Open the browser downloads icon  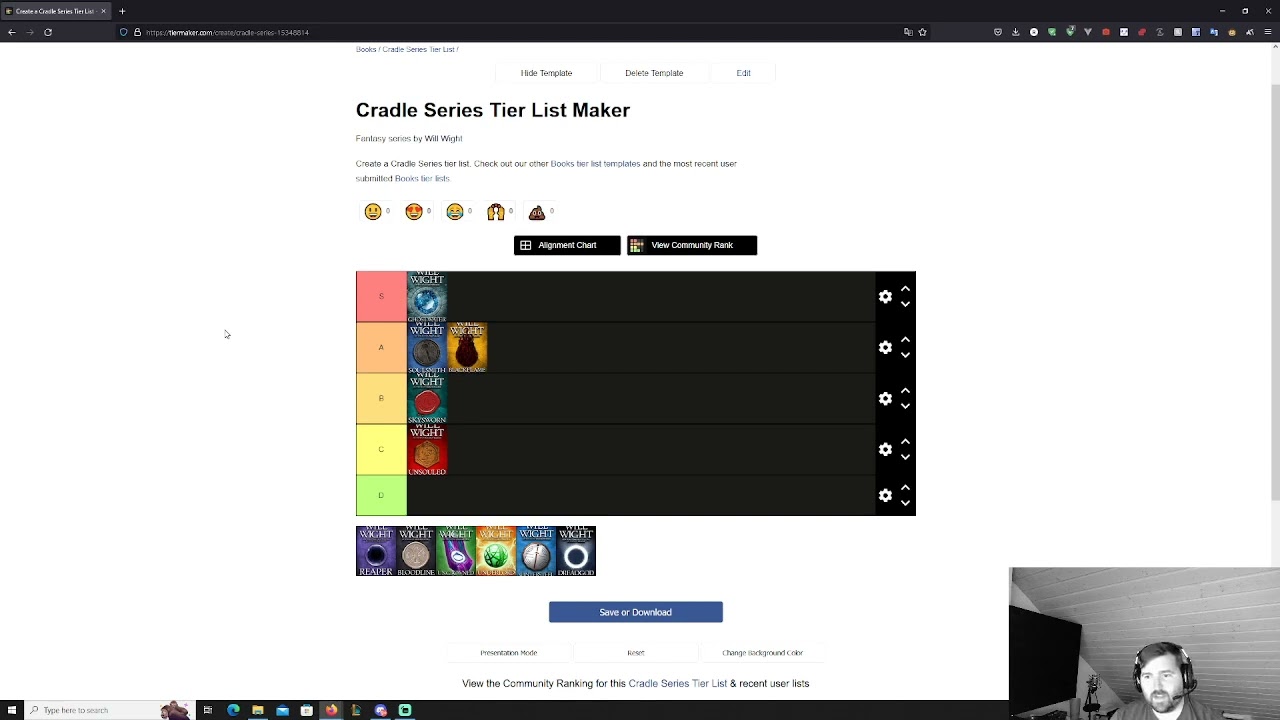[1015, 32]
